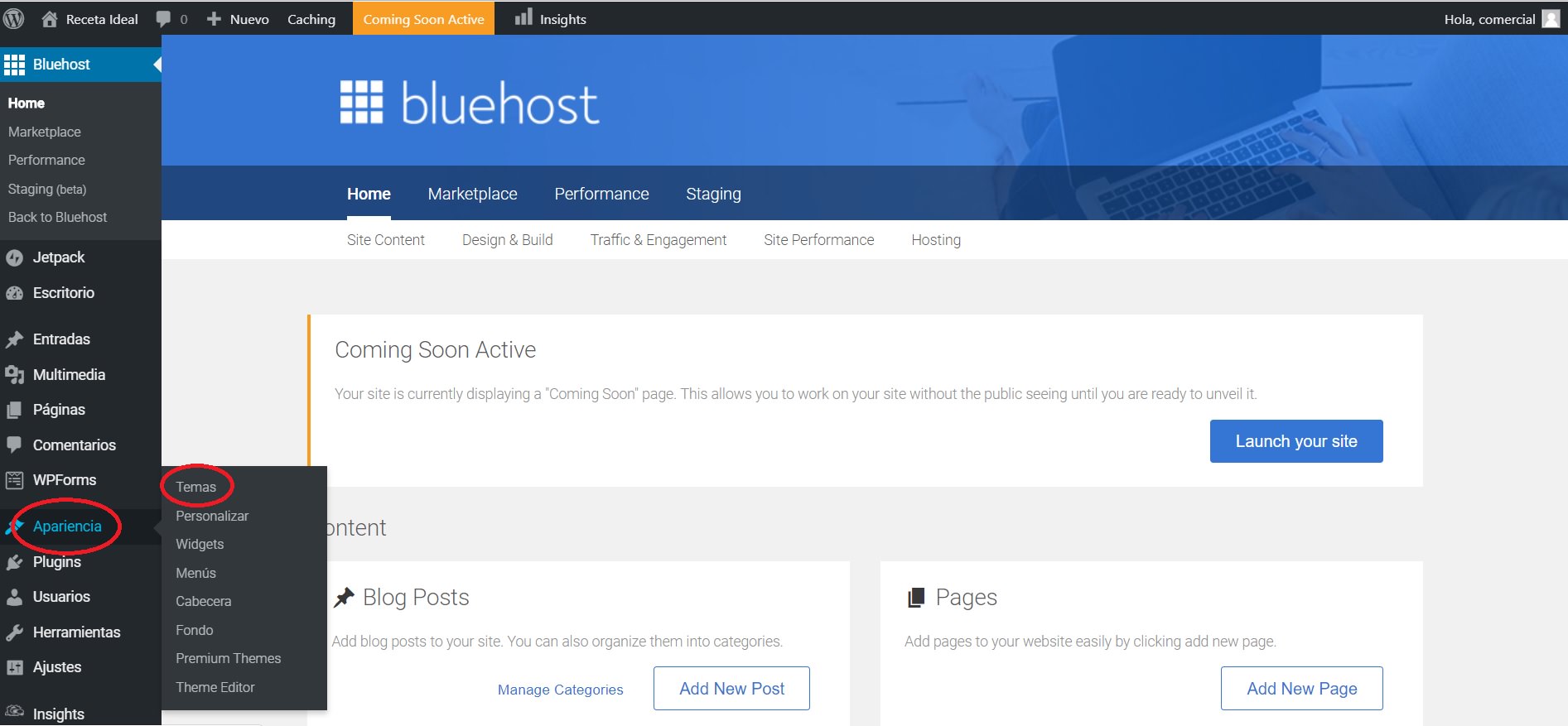This screenshot has width=1568, height=726.
Task: Click the Ajustes settings icon
Action: point(14,667)
